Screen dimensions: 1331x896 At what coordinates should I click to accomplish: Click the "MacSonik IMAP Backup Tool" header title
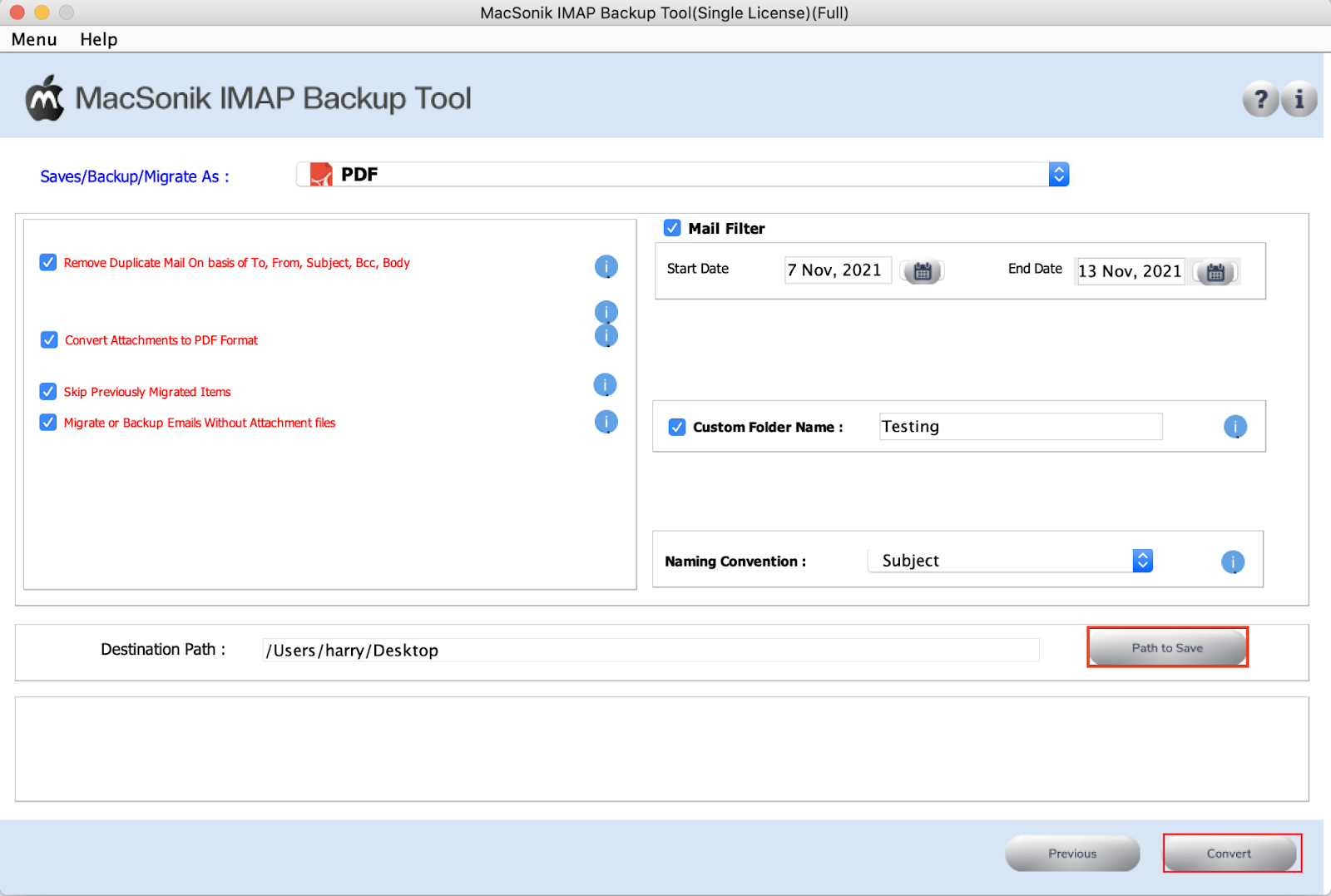tap(273, 99)
